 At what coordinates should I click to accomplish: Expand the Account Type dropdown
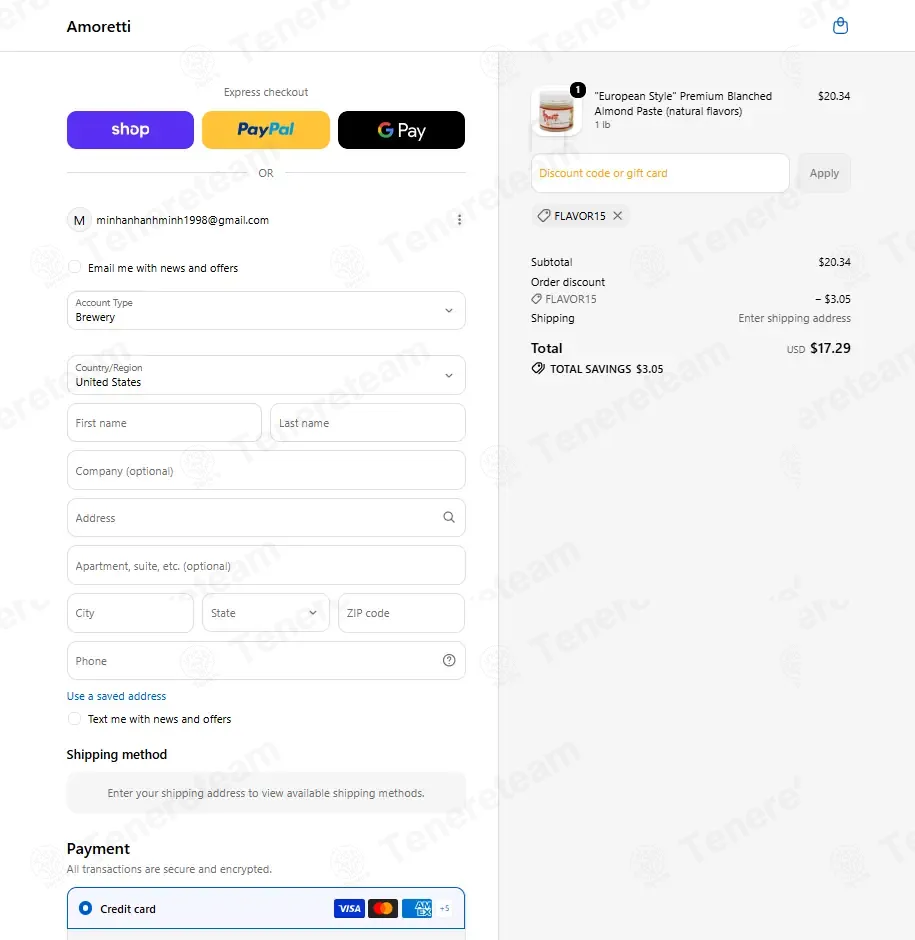click(266, 311)
